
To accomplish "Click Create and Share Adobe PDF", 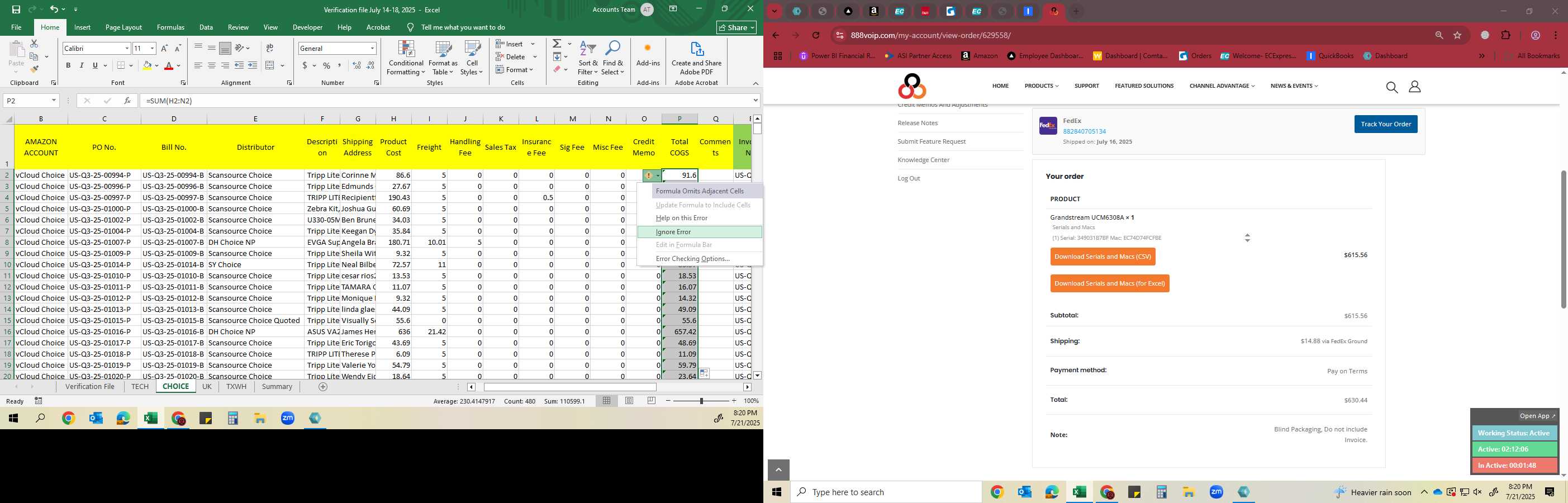I will [x=696, y=59].
